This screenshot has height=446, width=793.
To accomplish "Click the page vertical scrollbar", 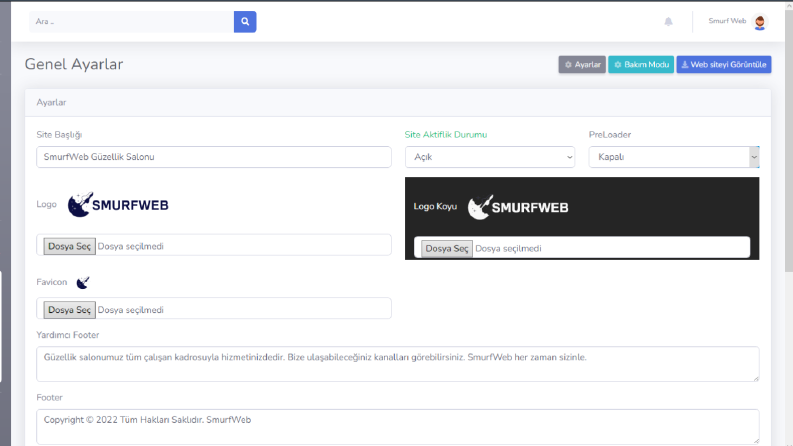I will coord(788,142).
